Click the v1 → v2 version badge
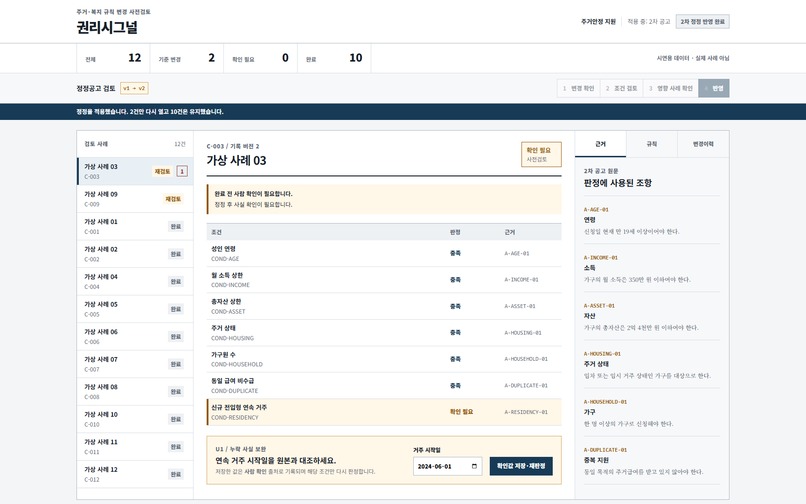This screenshot has width=806, height=504. pyautogui.click(x=134, y=88)
